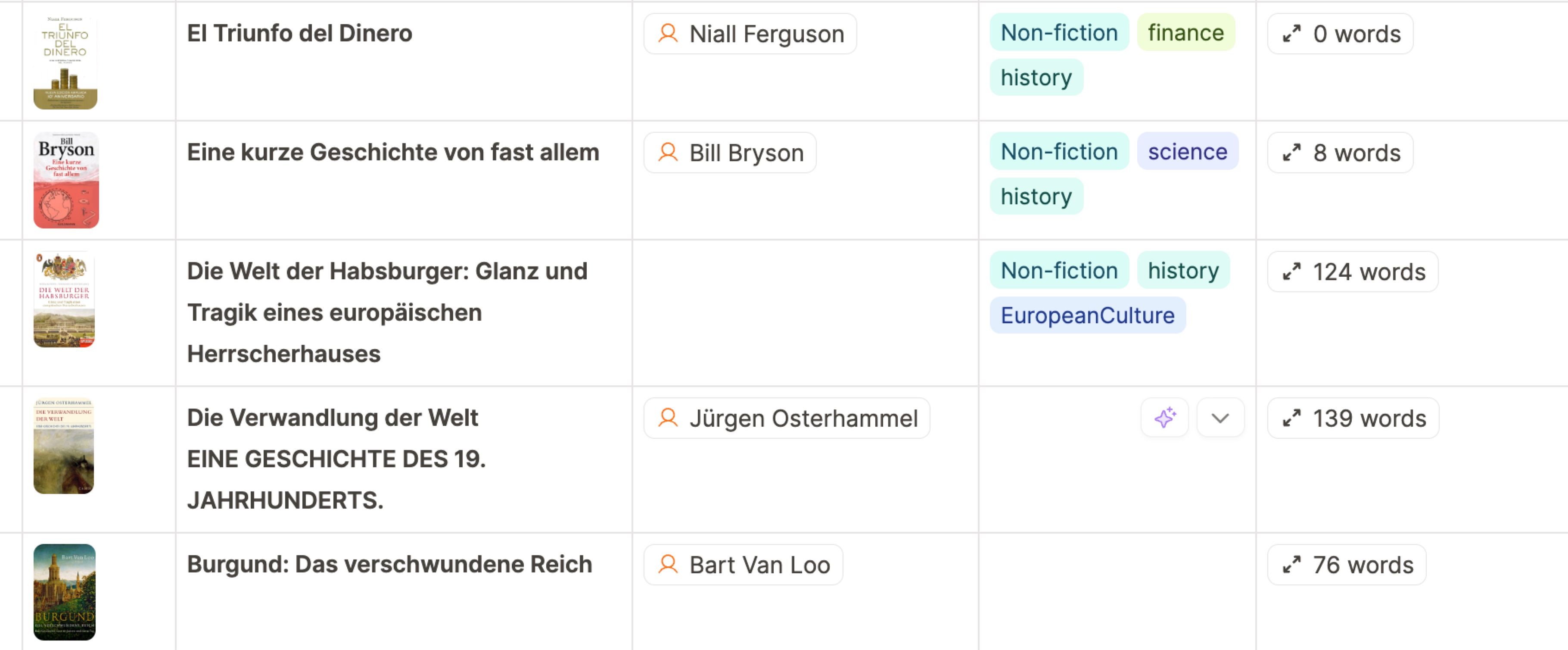Screen dimensions: 1568x650
Task: Click empty author cell for Habsburger row
Action: coord(805,312)
